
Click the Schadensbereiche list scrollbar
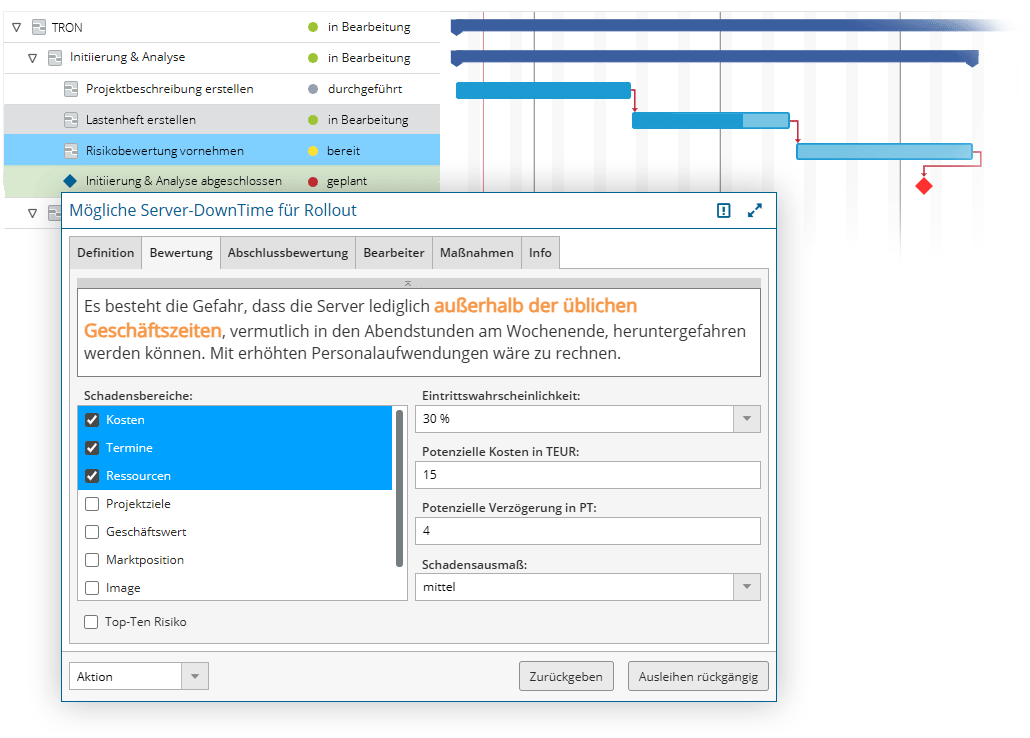(400, 488)
